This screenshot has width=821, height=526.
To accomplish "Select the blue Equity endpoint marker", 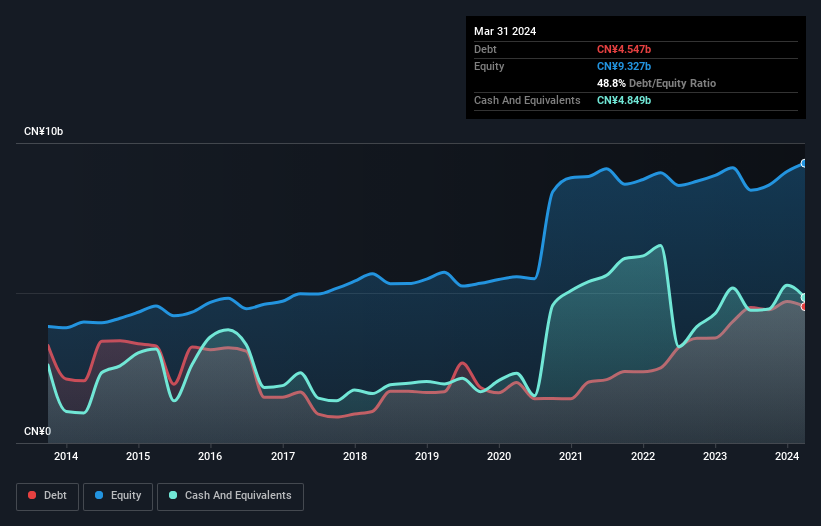I will [x=804, y=163].
